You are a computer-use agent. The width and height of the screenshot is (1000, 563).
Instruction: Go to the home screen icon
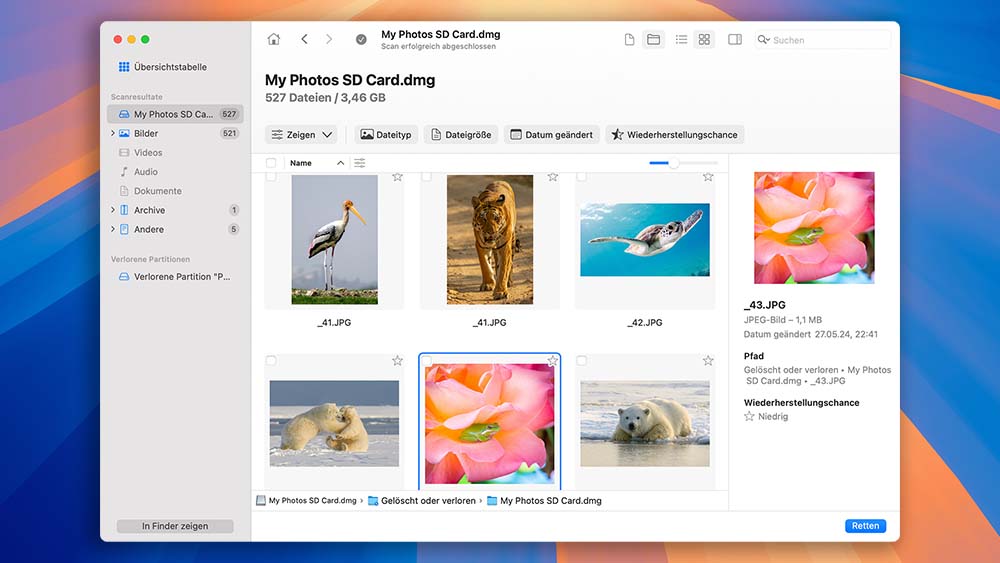274,40
